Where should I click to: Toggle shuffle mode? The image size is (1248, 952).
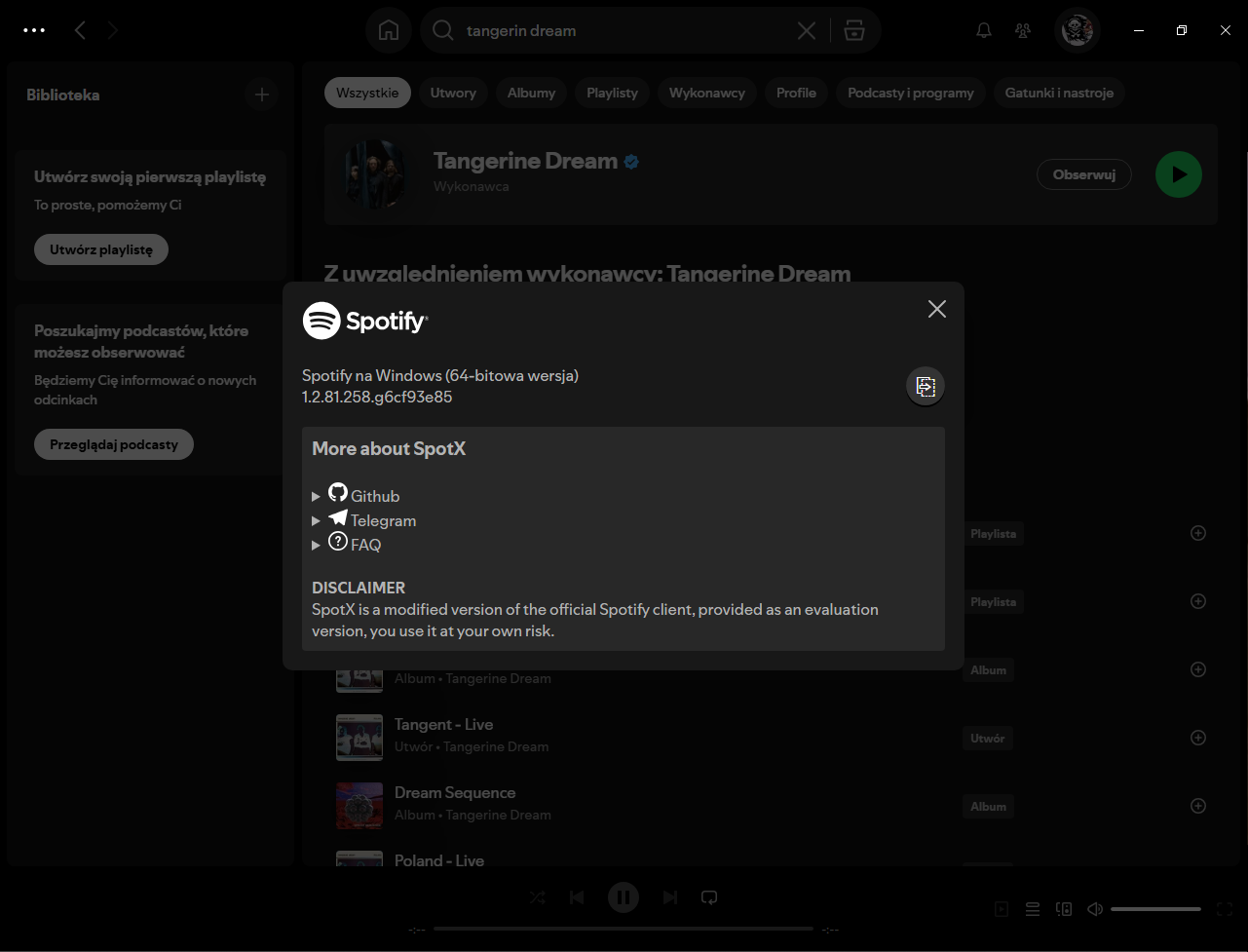coord(538,897)
